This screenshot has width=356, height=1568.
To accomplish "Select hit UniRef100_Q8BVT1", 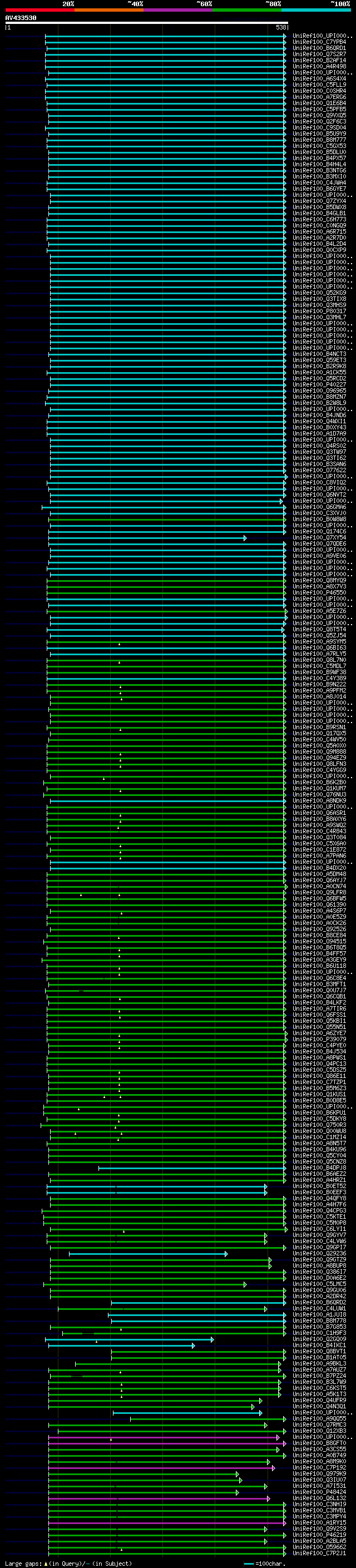I will [319, 1351].
